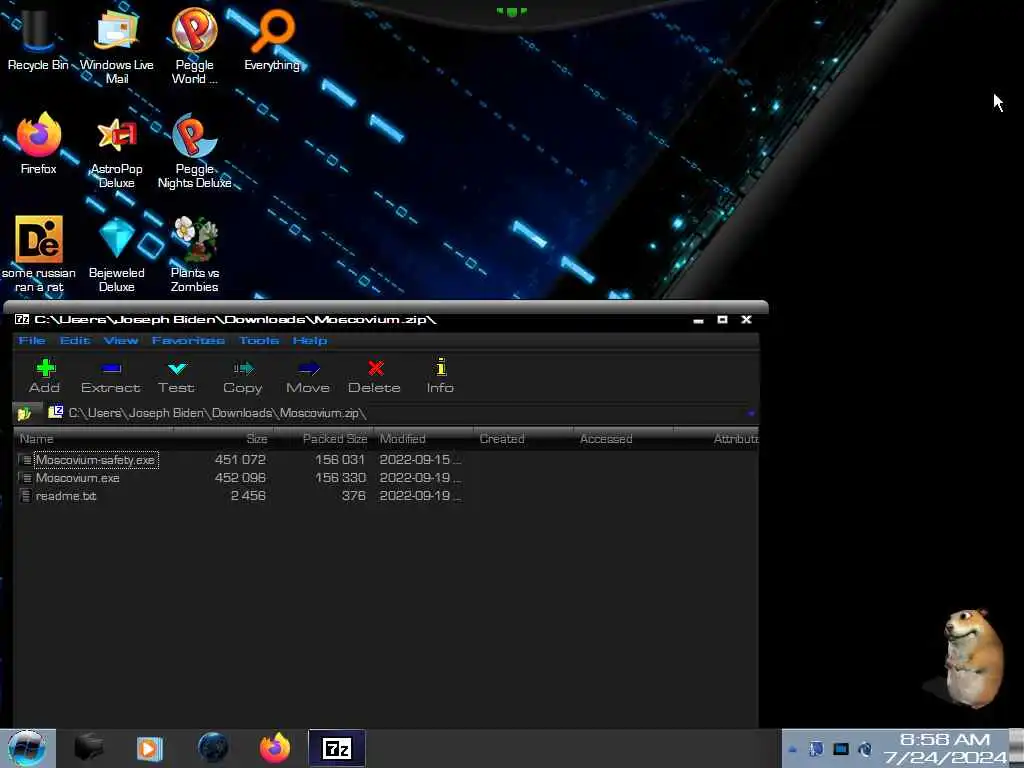Delete selected file with Delete toolbar button

pyautogui.click(x=374, y=376)
